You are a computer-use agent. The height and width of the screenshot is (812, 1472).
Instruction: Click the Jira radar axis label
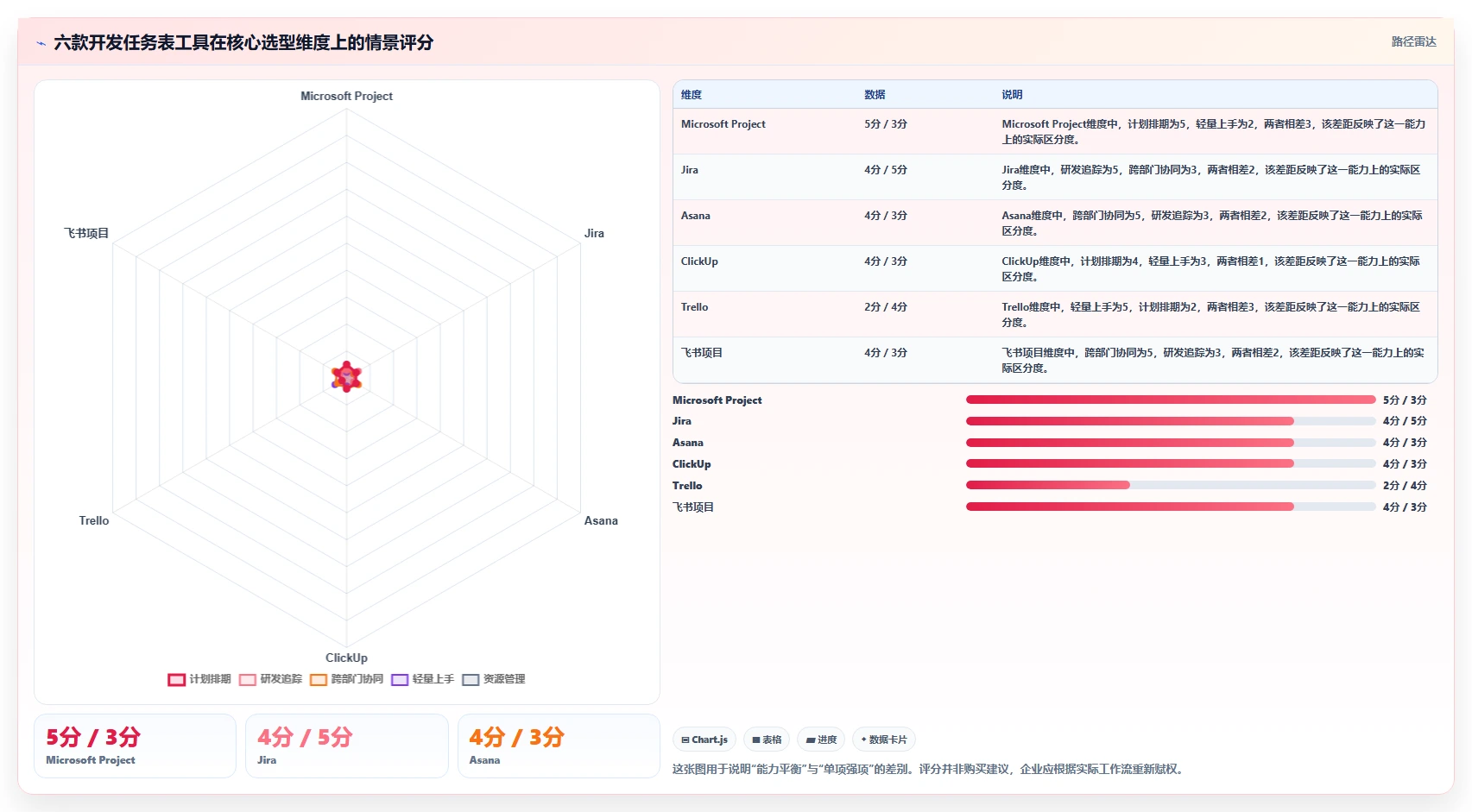click(594, 233)
